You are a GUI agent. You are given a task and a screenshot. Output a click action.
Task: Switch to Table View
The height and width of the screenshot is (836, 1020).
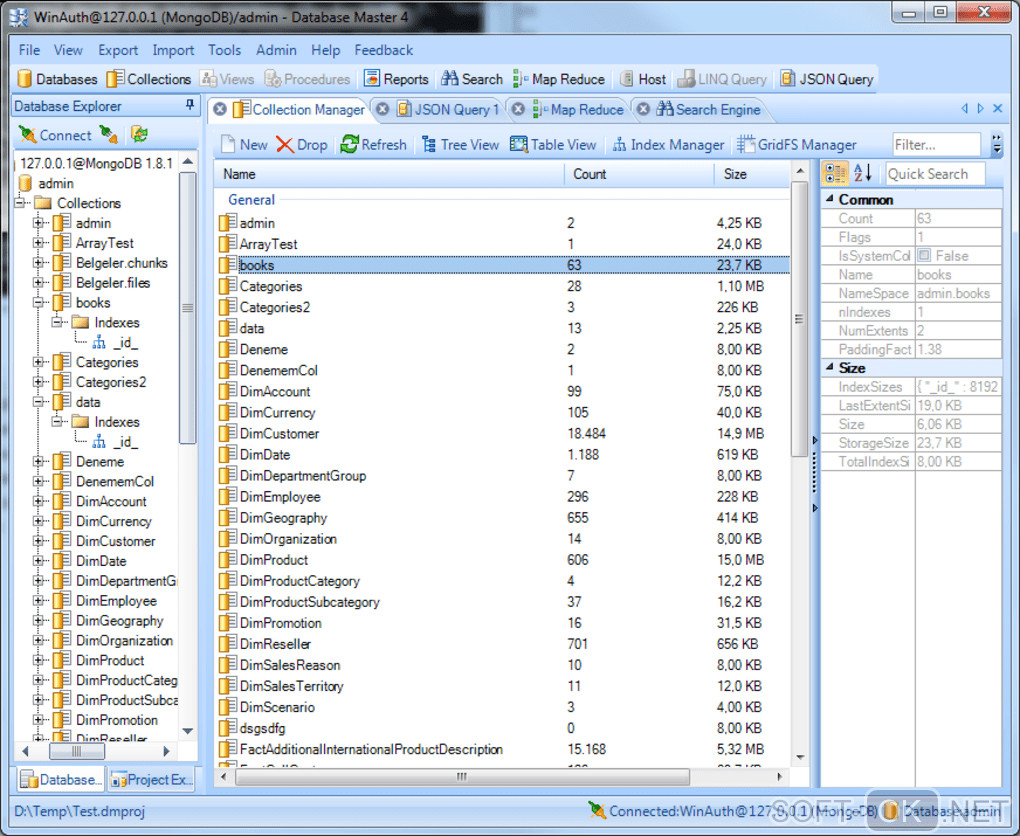(553, 144)
